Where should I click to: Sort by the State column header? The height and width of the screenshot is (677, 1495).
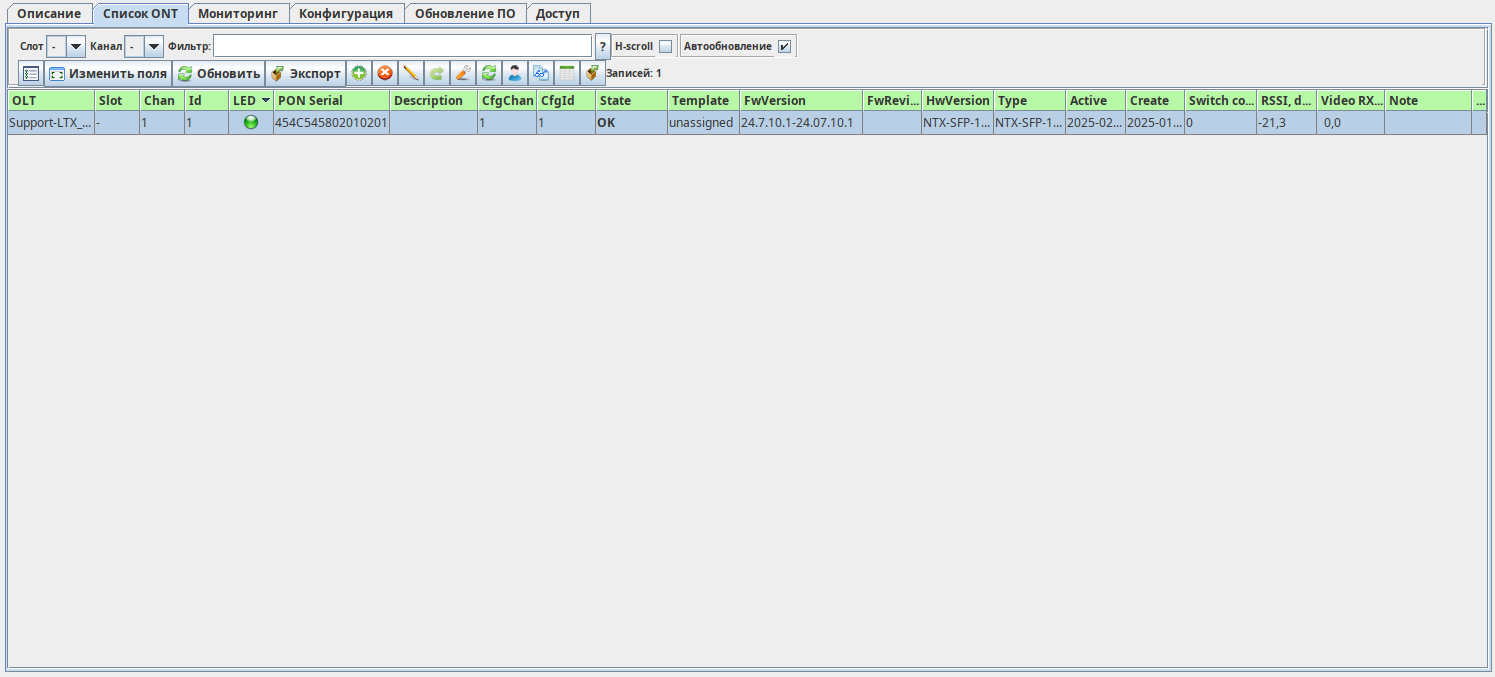click(x=632, y=100)
